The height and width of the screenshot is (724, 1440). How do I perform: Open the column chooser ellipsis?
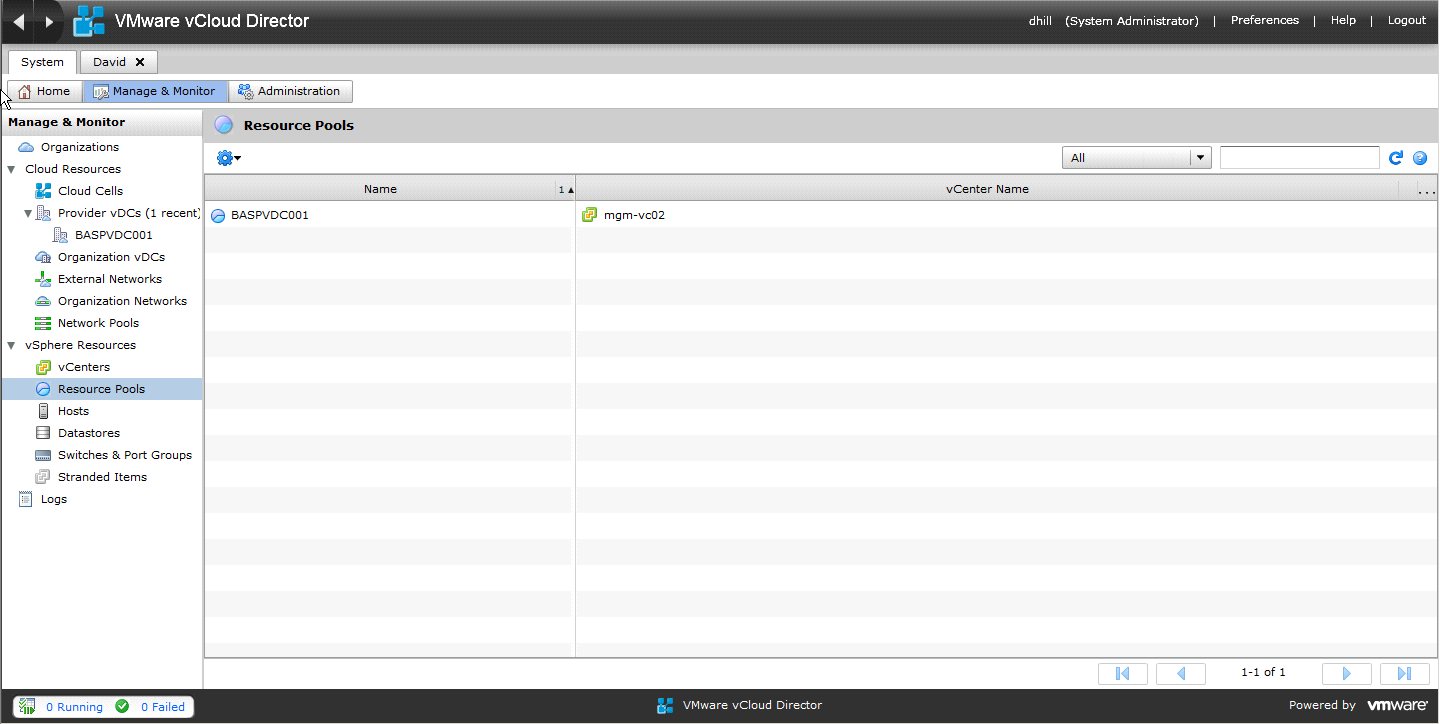pos(1426,190)
